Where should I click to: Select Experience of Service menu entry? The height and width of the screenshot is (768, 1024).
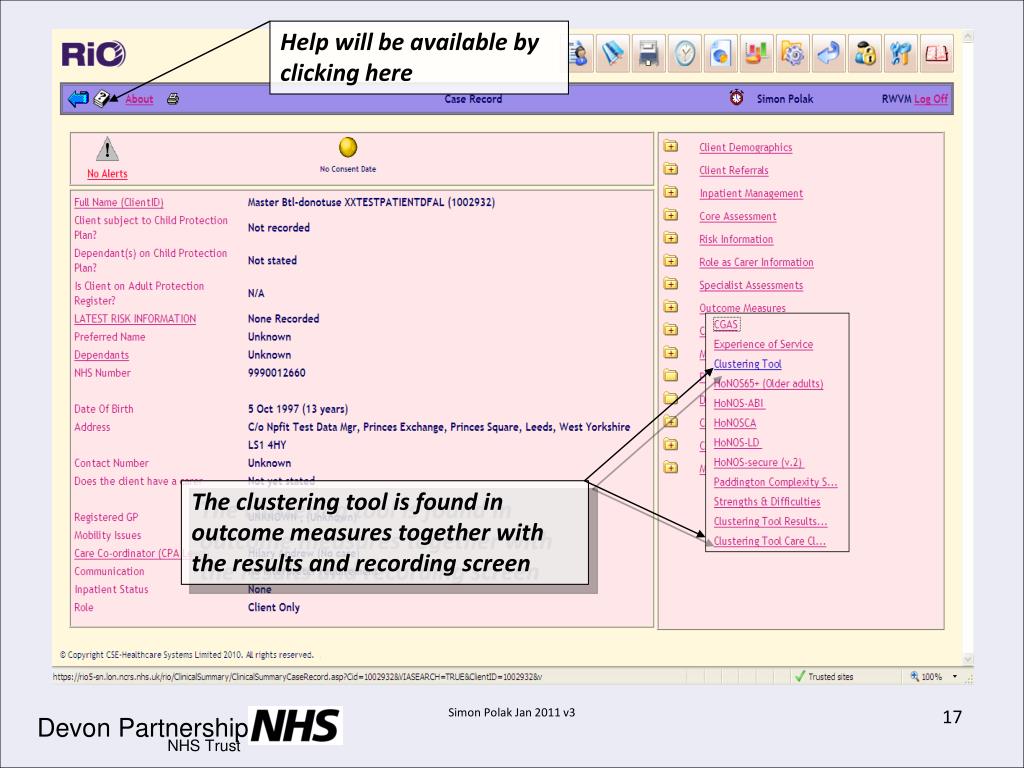coord(763,344)
